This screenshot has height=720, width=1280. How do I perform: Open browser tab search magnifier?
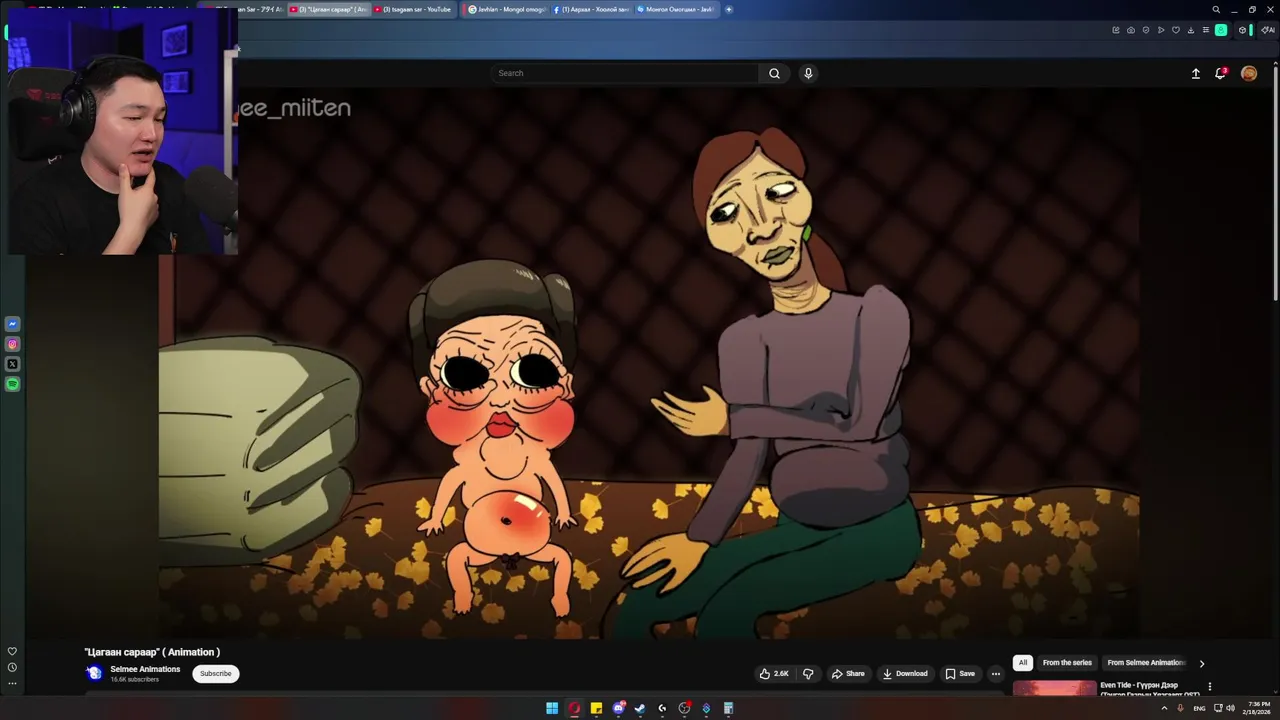coord(1216,10)
